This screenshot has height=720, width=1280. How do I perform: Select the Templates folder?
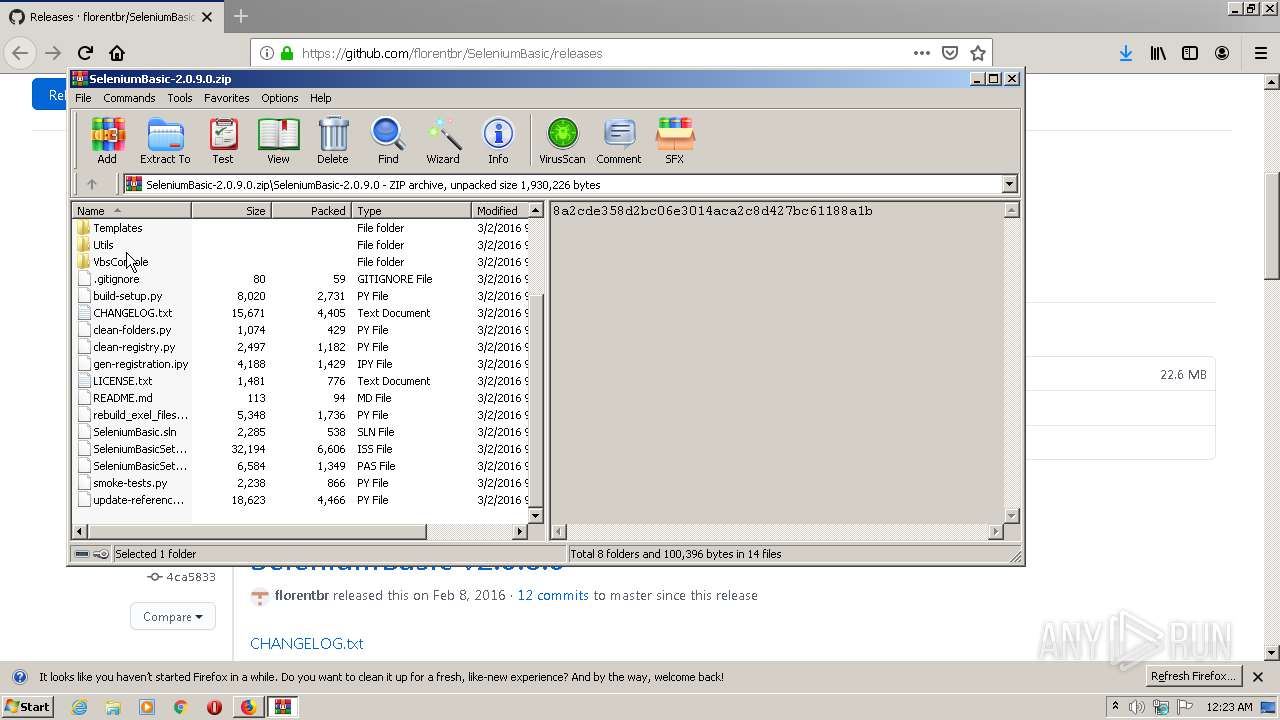tap(117, 228)
